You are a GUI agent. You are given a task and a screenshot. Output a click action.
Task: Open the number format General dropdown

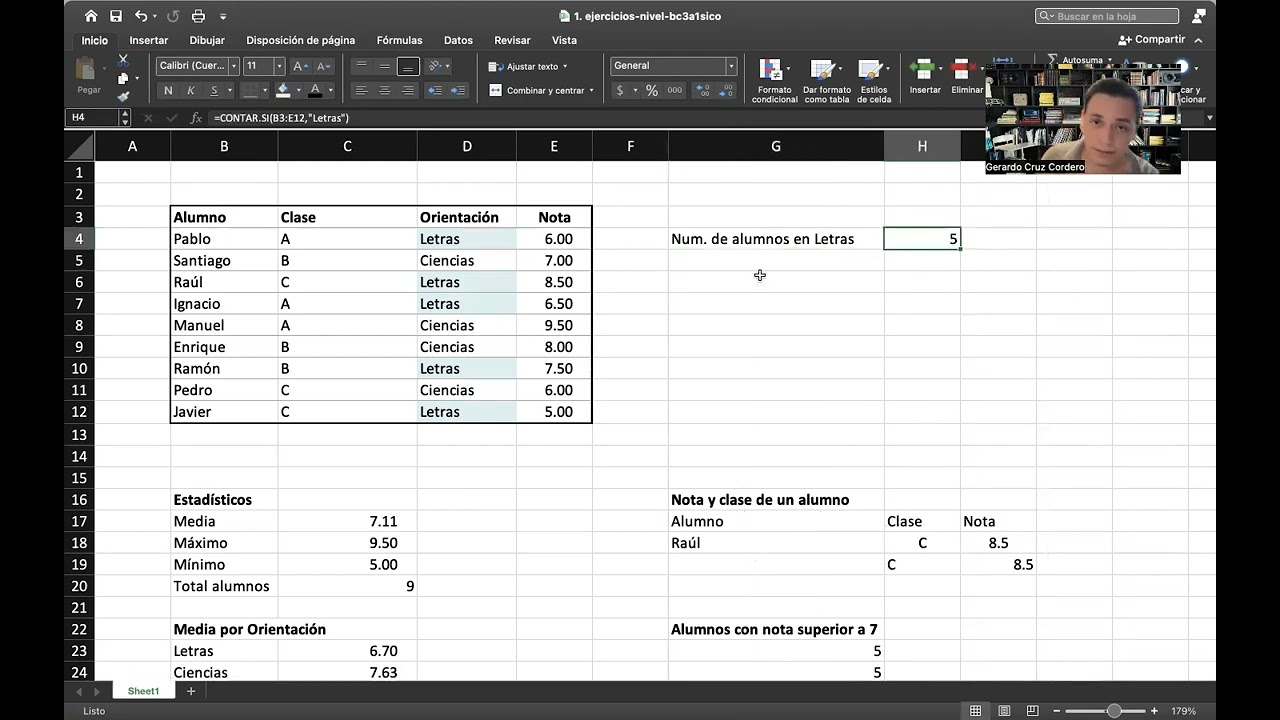click(x=731, y=66)
